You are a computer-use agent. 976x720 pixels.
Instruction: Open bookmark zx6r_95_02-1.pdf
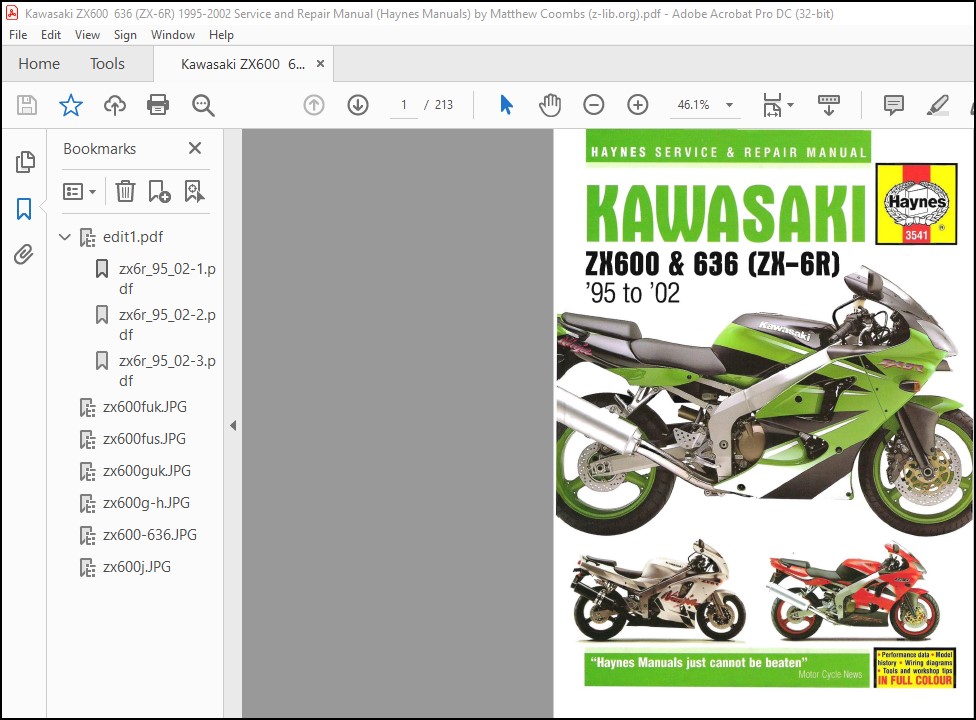point(167,279)
